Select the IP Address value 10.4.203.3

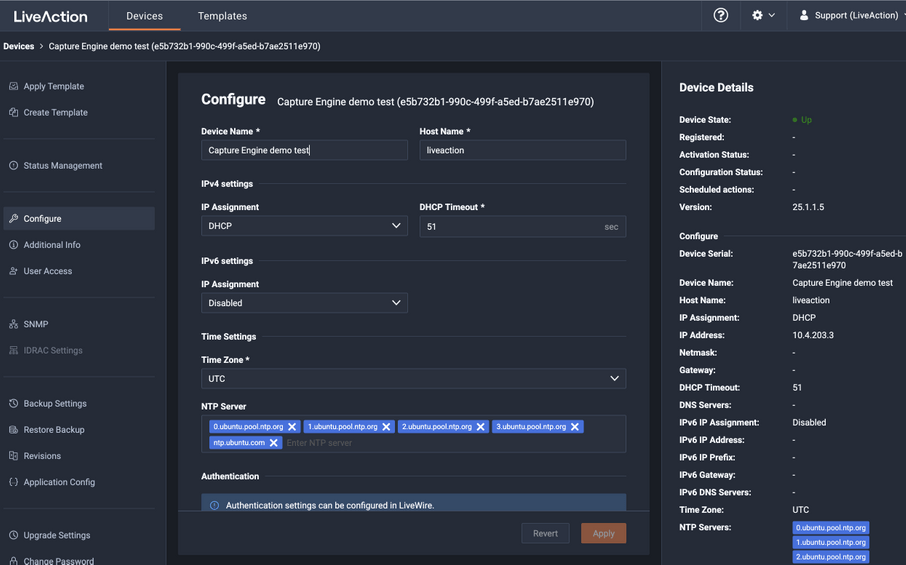[813, 335]
